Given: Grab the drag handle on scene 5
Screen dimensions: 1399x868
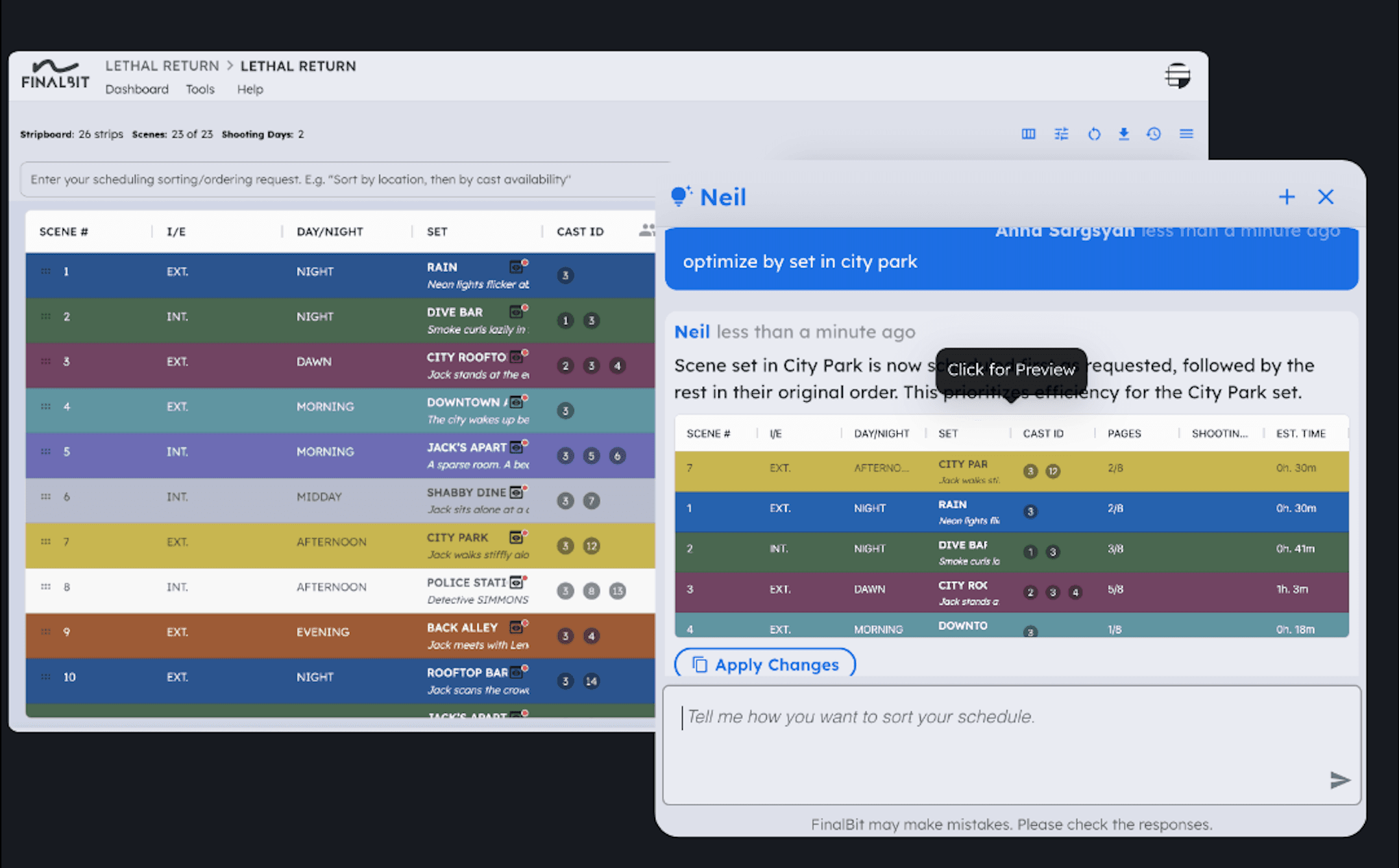Looking at the screenshot, I should [46, 452].
